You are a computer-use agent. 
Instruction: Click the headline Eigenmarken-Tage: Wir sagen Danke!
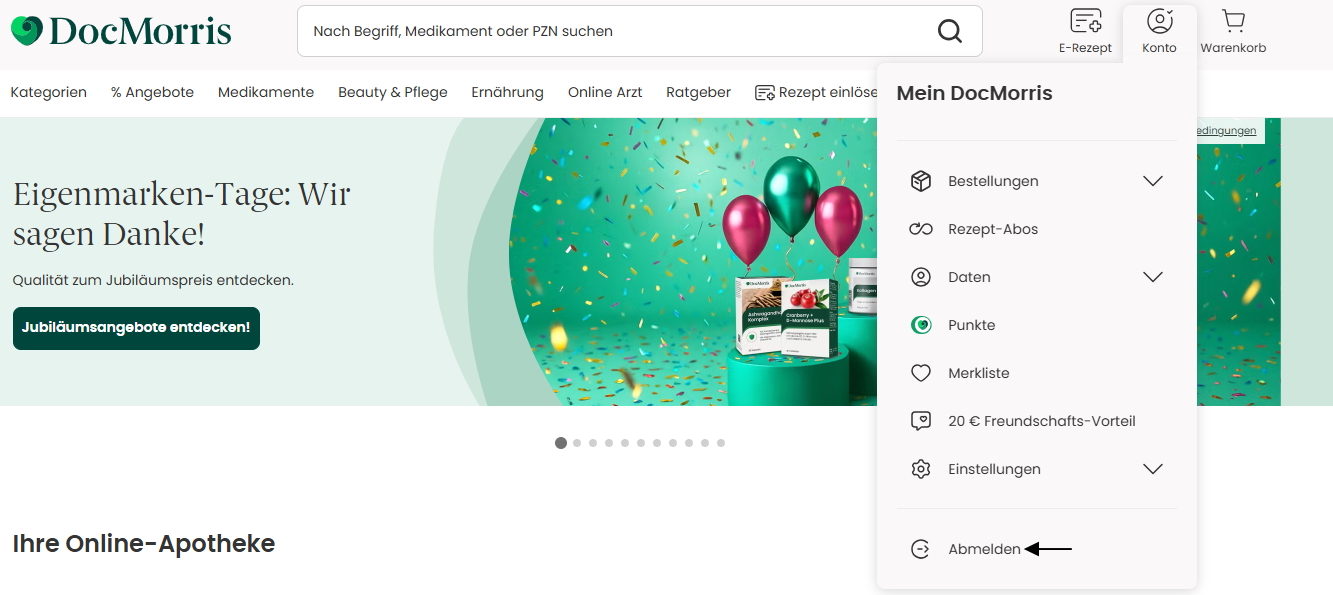182,214
